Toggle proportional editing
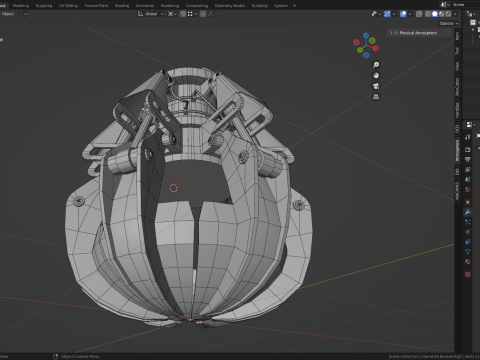This screenshot has height=360, width=480. [203, 14]
